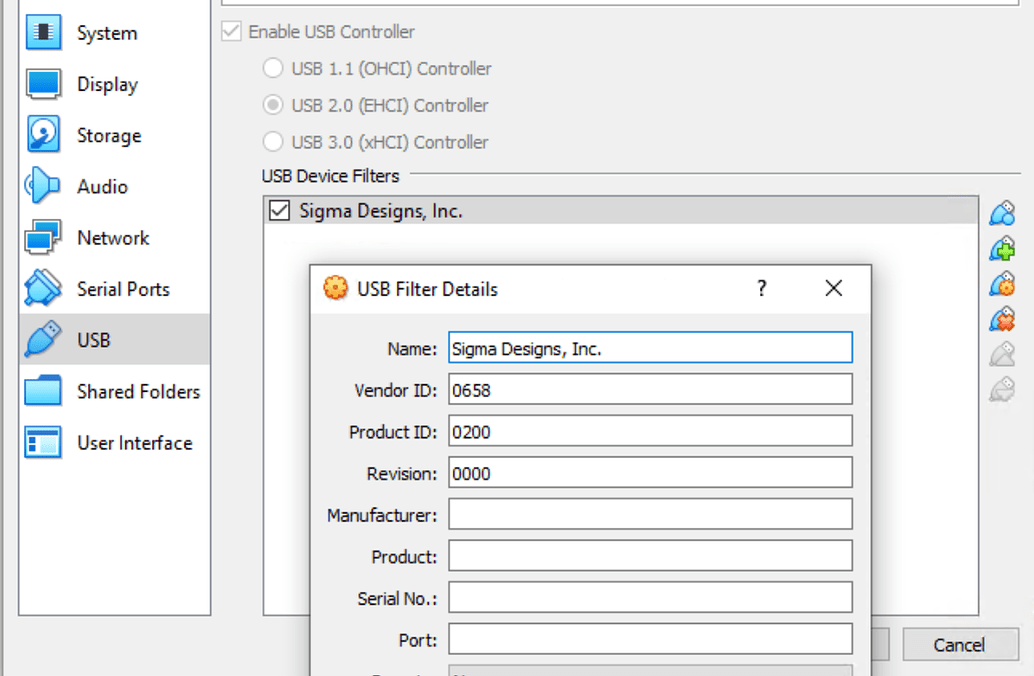Image resolution: width=1034 pixels, height=676 pixels.
Task: Click into the Vendor ID field
Action: click(x=650, y=389)
